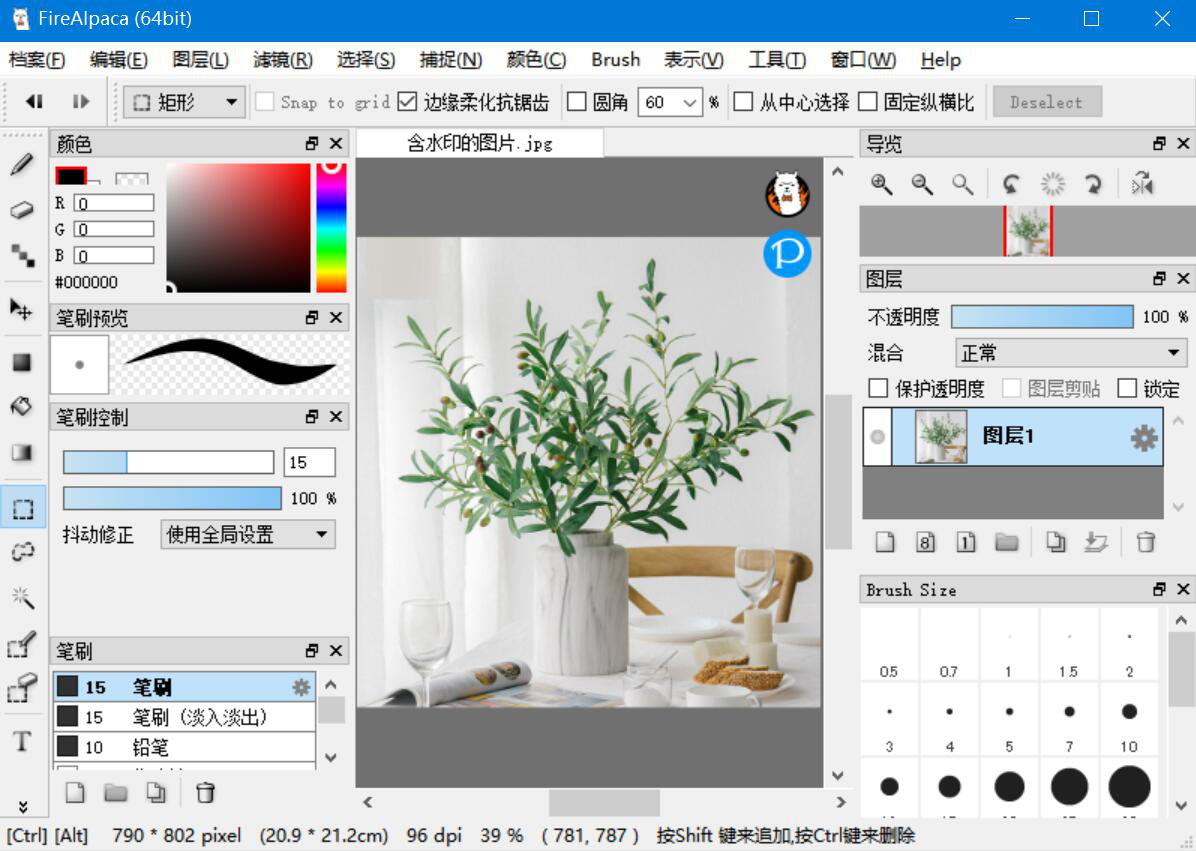Click the rainbow hue slider strip
Viewport: 1196px width, 851px height.
point(331,228)
